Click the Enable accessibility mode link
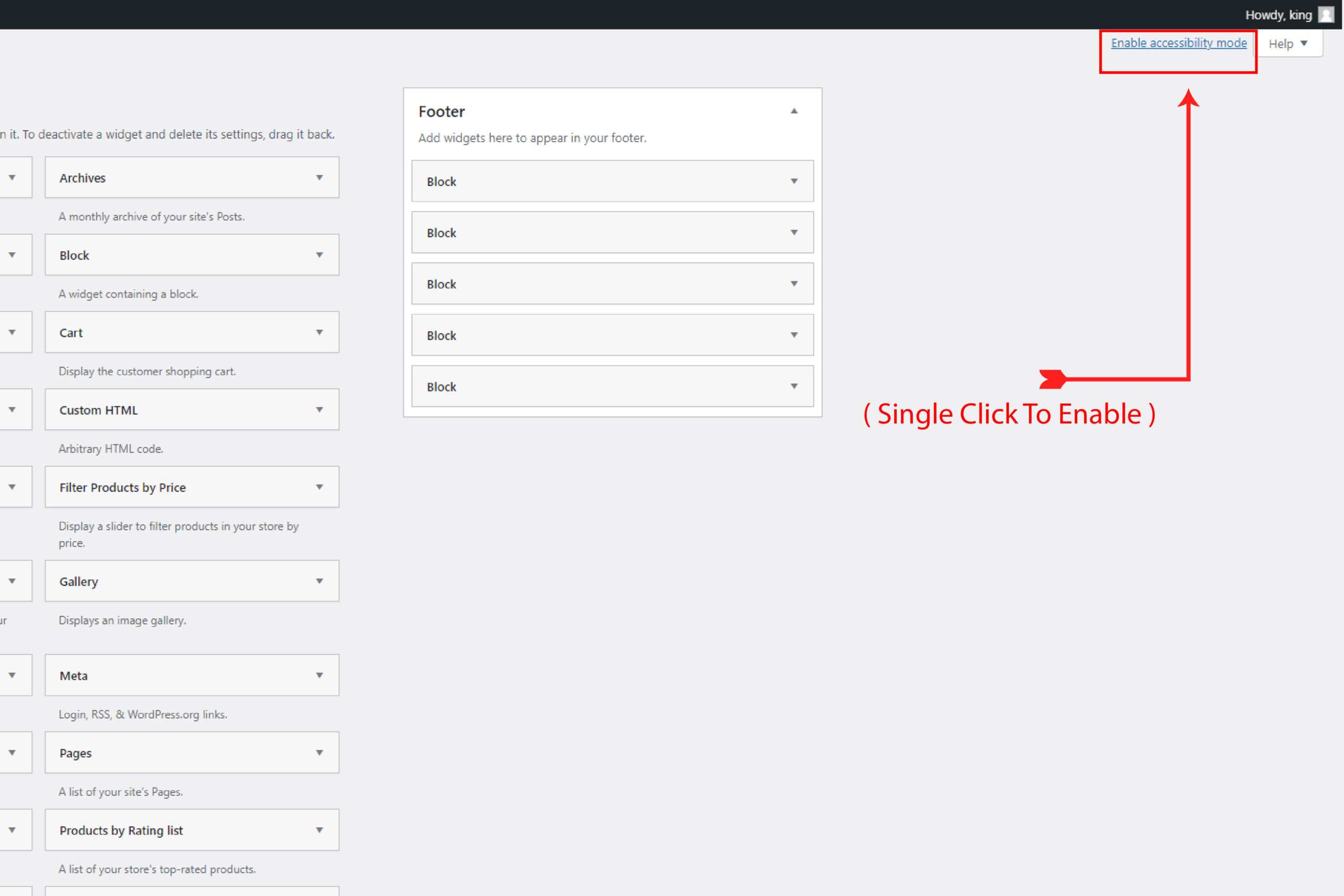1344x896 pixels. pyautogui.click(x=1178, y=43)
